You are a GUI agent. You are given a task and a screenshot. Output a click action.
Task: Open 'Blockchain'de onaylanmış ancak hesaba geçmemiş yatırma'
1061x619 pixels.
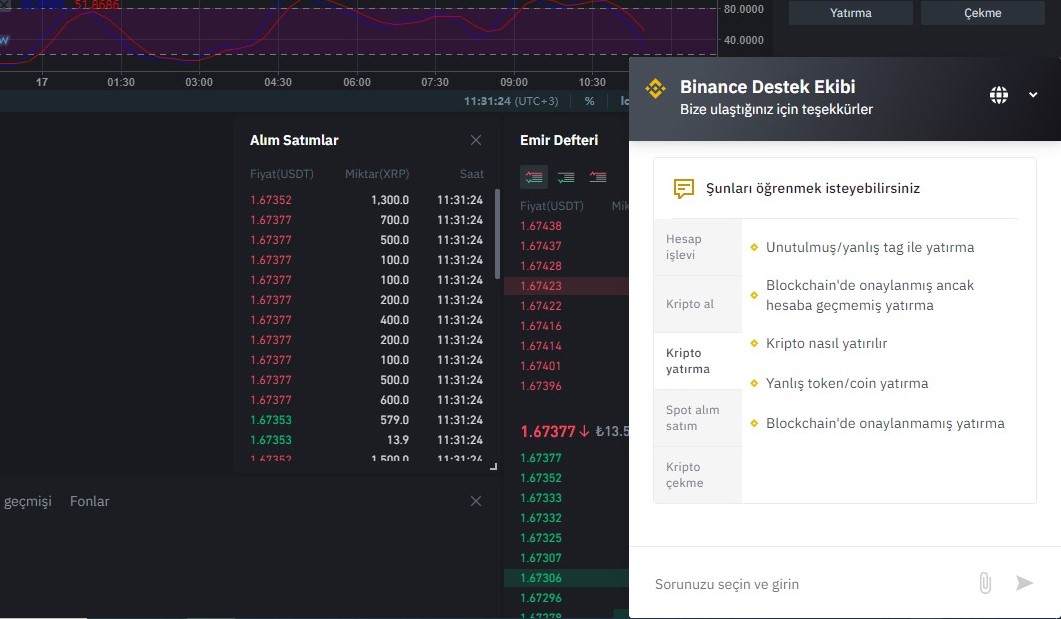tap(870, 295)
